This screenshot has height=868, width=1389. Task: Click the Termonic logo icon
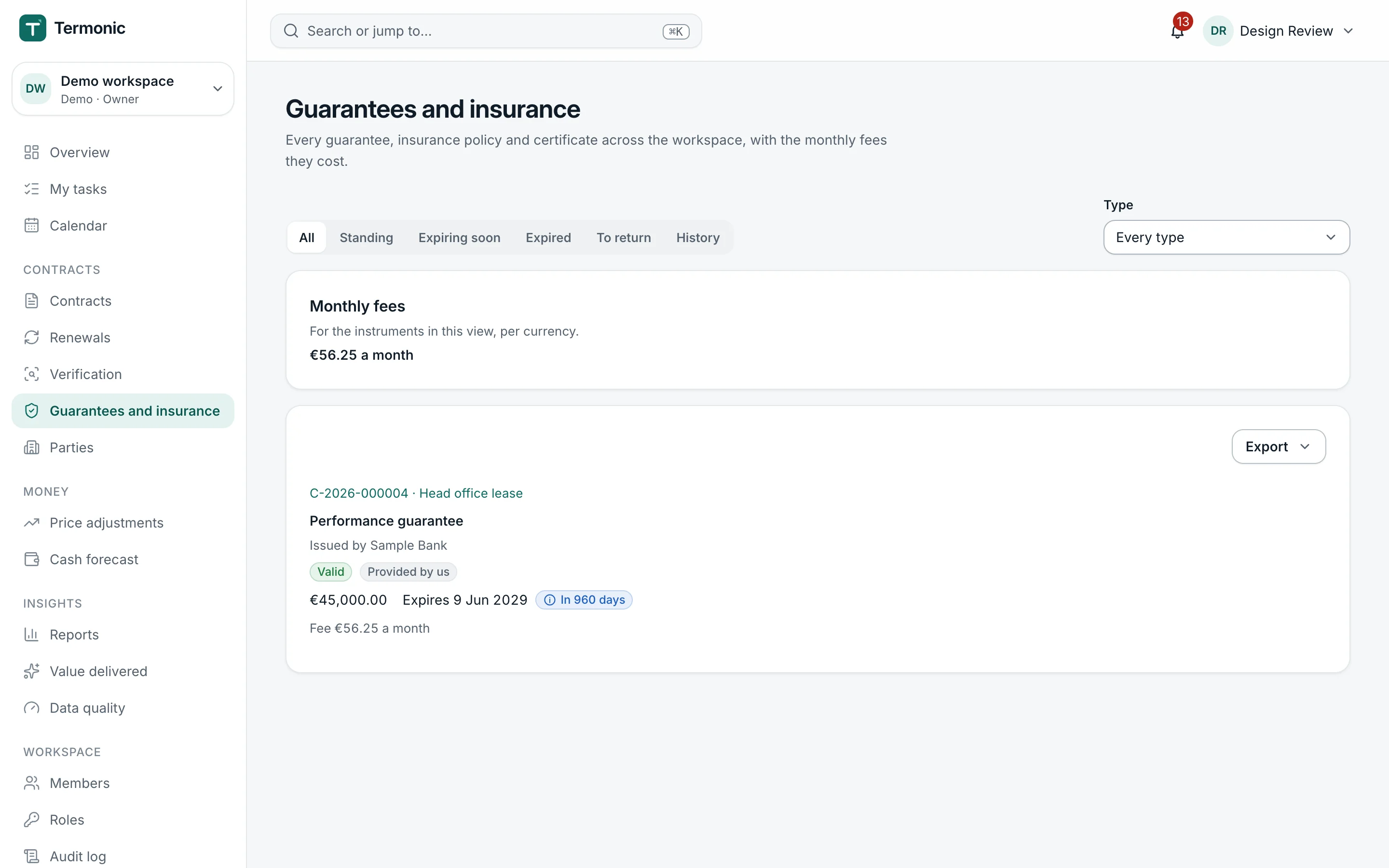tap(33, 28)
